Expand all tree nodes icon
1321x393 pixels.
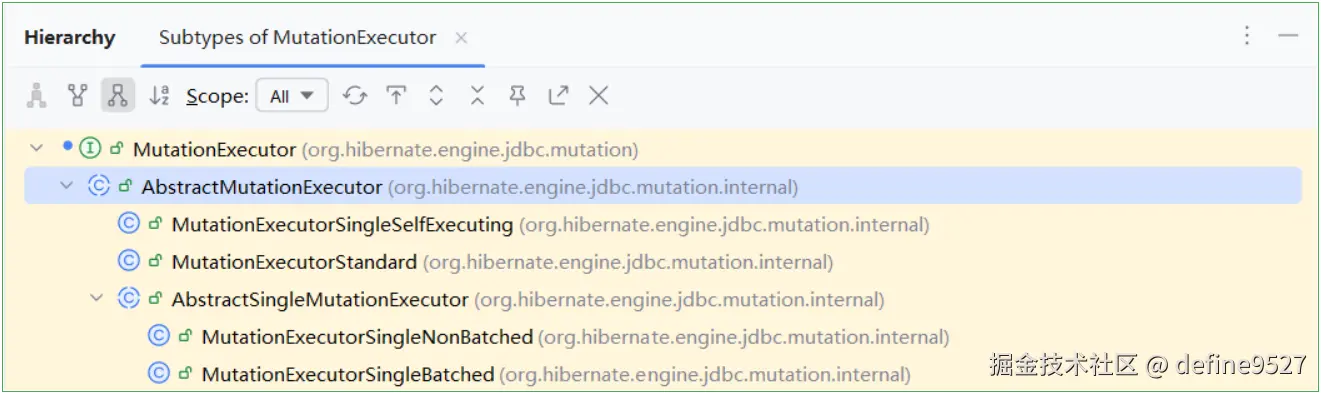click(436, 96)
